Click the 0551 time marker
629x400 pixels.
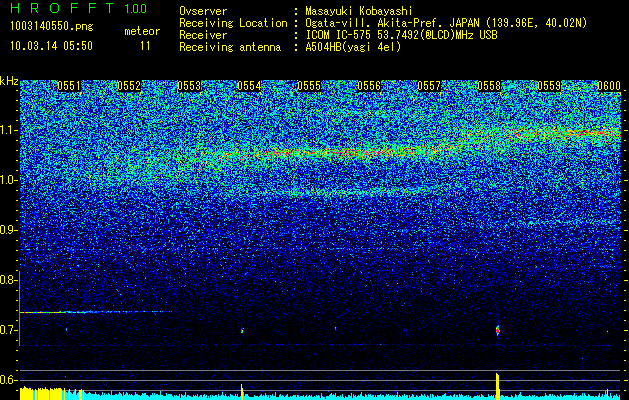tap(69, 86)
